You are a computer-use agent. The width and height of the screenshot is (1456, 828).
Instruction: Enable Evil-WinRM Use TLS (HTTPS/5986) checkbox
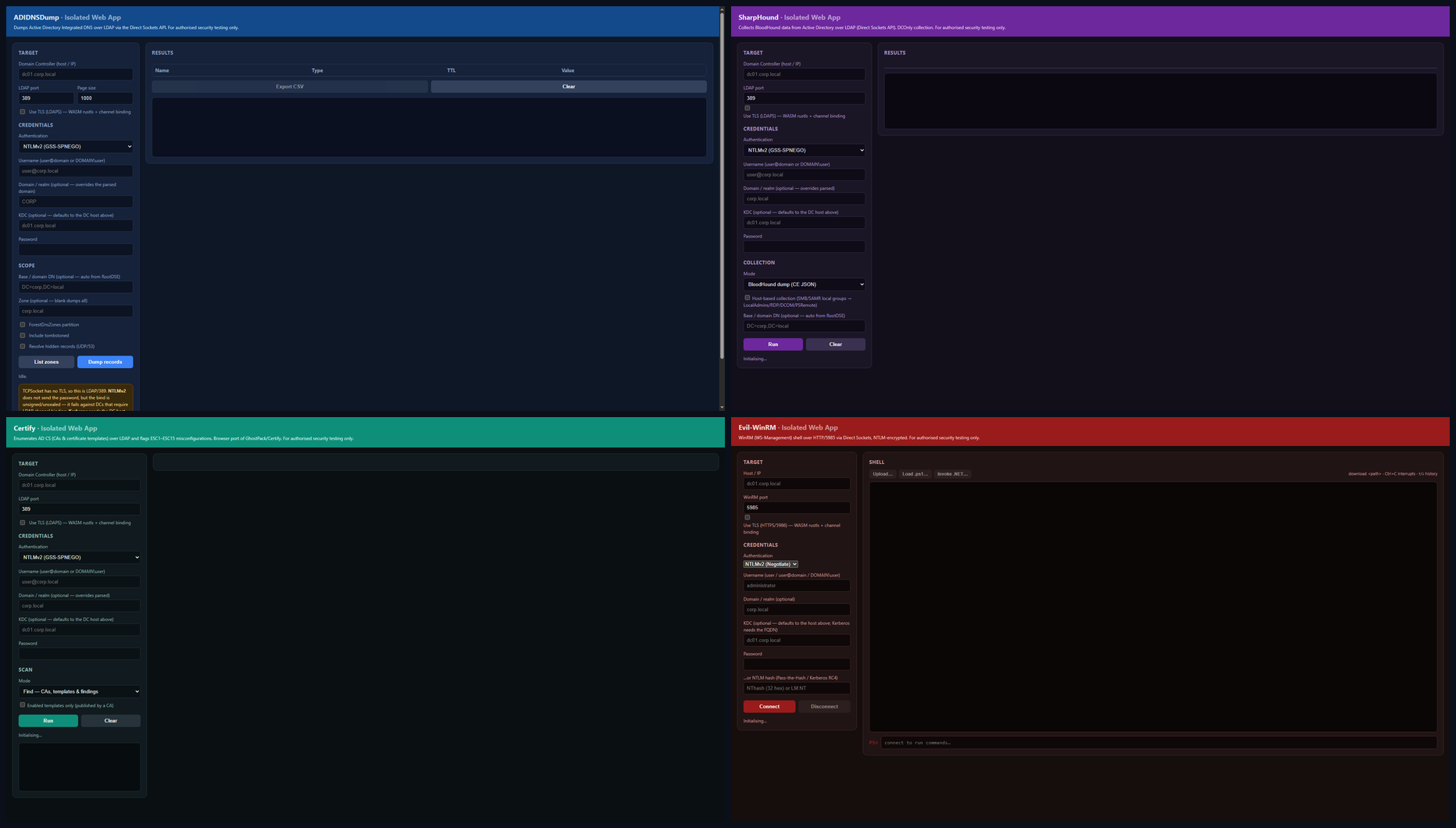[x=748, y=517]
